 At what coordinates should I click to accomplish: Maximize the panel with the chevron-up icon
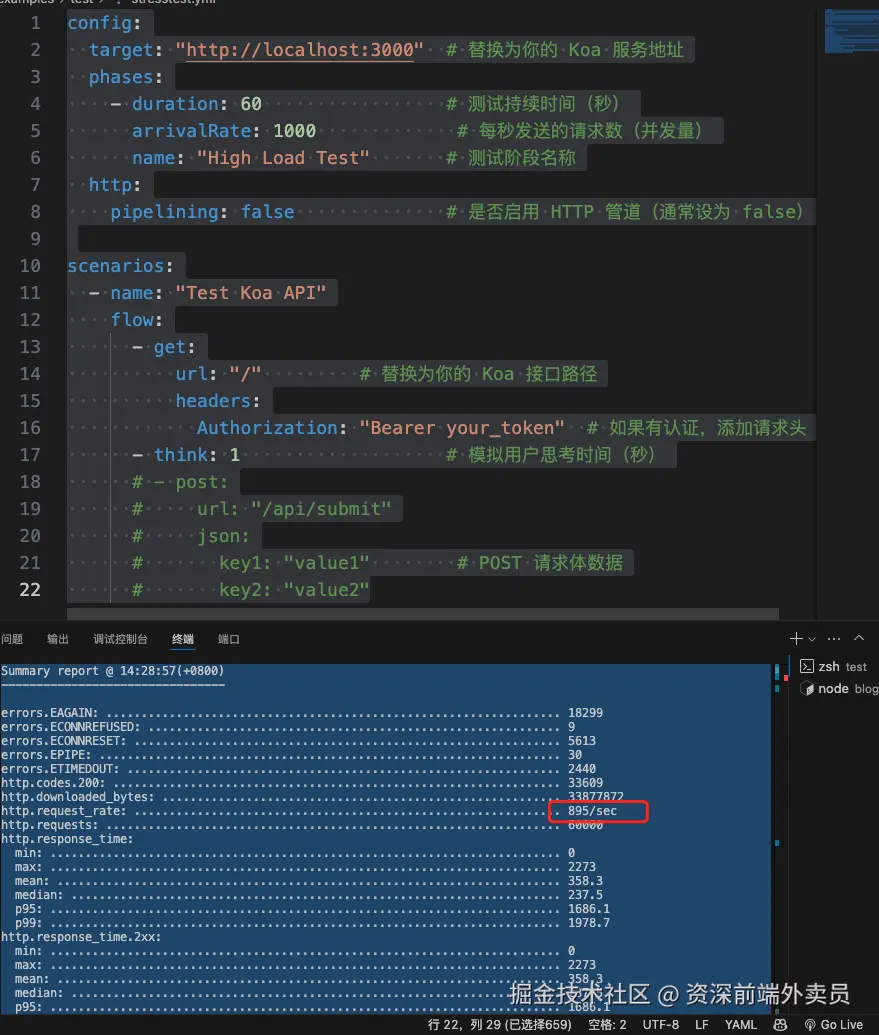click(x=859, y=638)
